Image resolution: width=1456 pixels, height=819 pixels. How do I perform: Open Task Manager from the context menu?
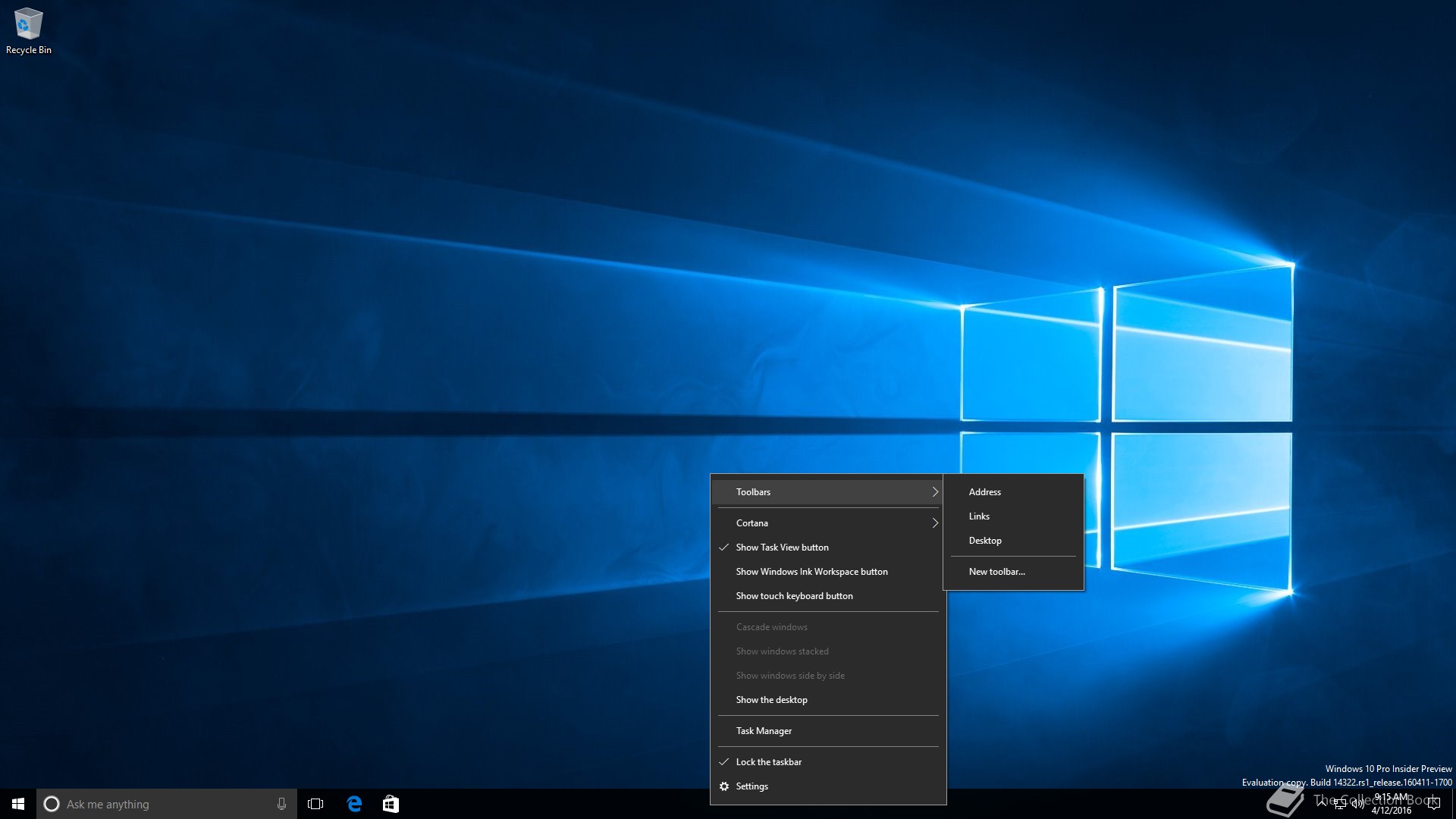tap(828, 731)
